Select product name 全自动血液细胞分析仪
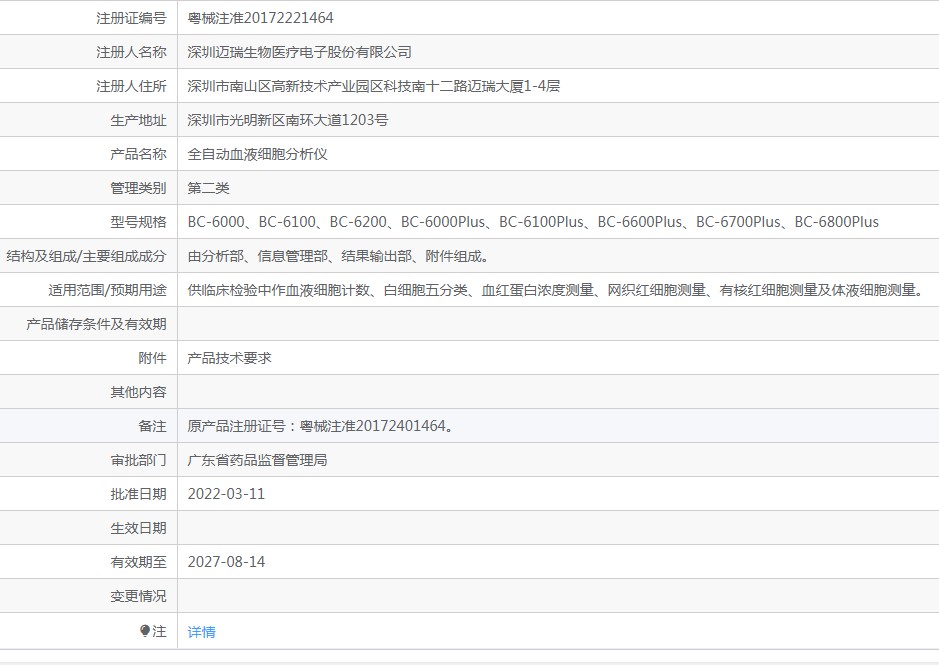The image size is (939, 665). [x=258, y=154]
